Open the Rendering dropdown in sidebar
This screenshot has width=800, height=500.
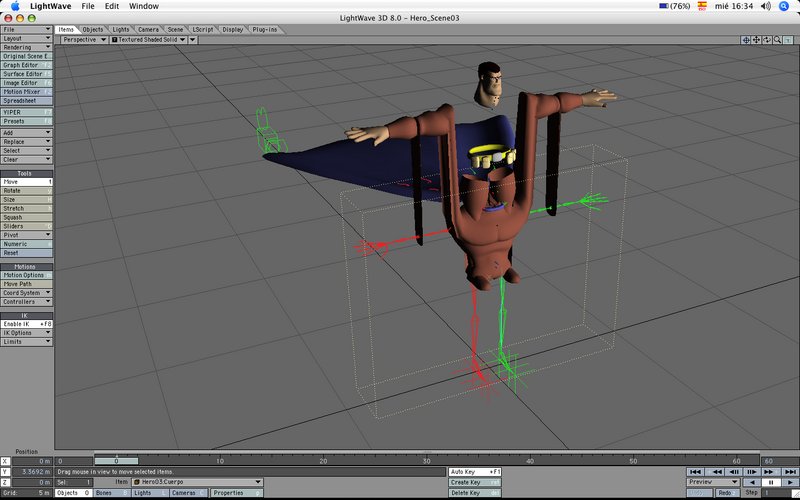tap(27, 47)
